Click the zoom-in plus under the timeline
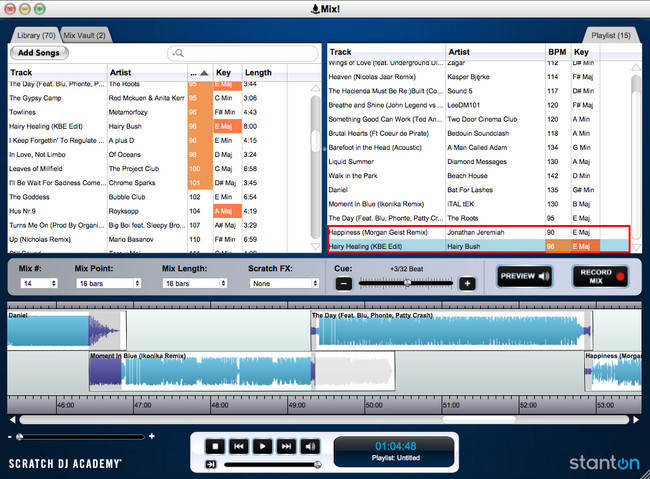Viewport: 650px width, 479px height. click(151, 436)
